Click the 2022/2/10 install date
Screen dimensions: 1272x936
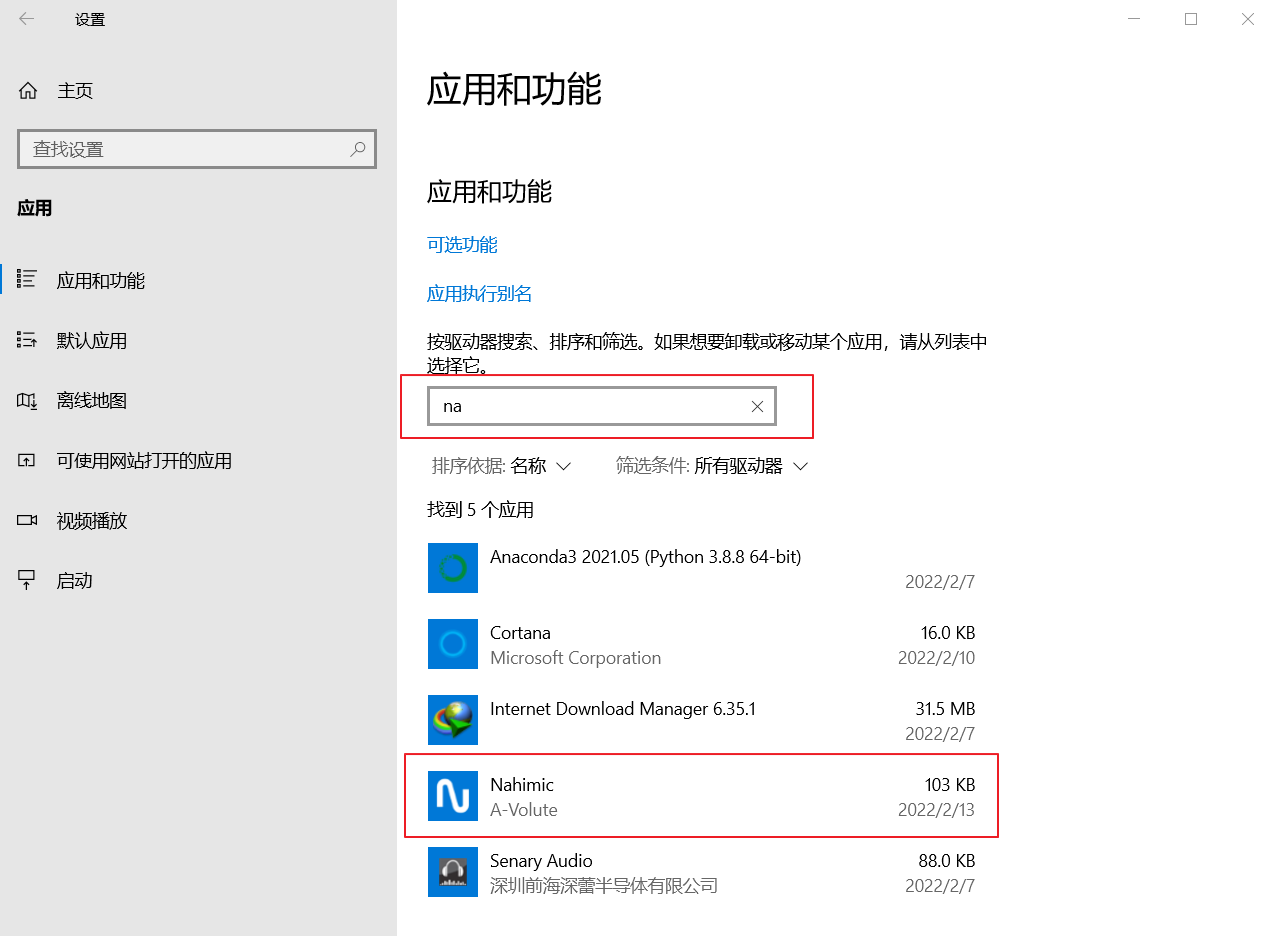936,658
